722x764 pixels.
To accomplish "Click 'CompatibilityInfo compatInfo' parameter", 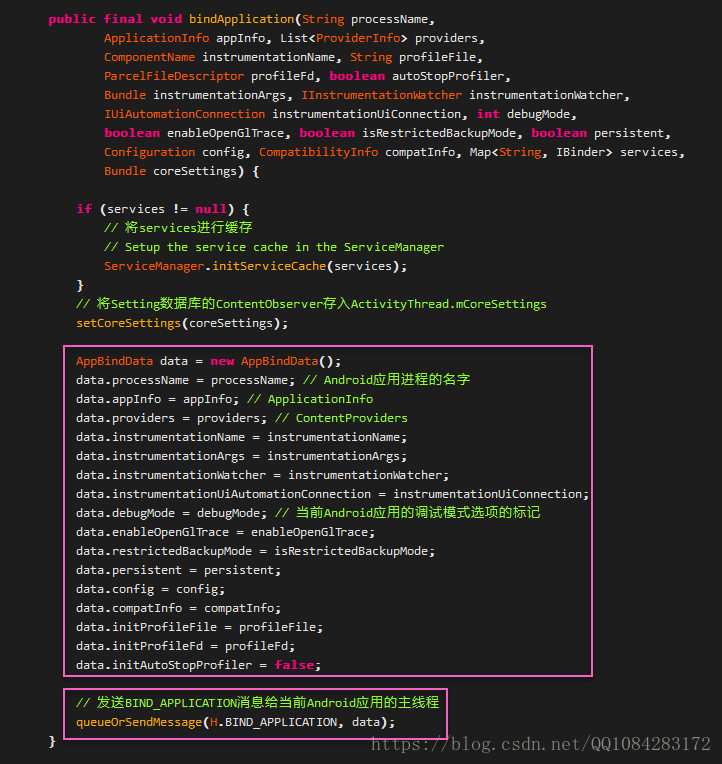I will (x=357, y=152).
